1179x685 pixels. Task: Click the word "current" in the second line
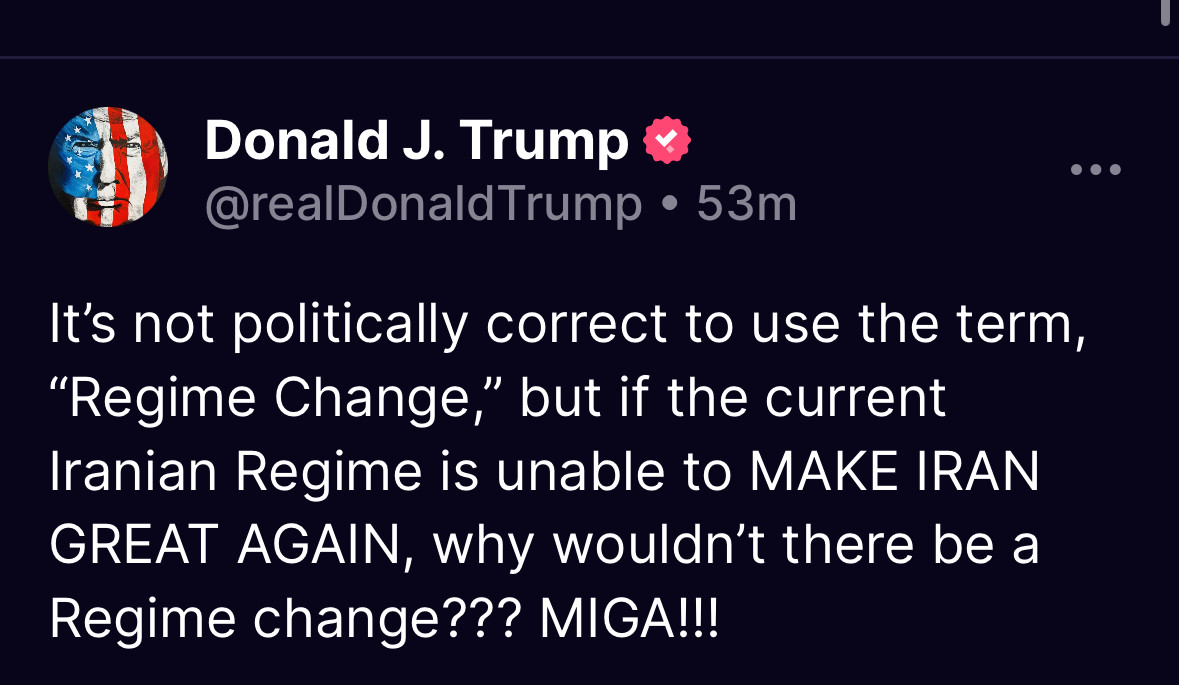[856, 399]
